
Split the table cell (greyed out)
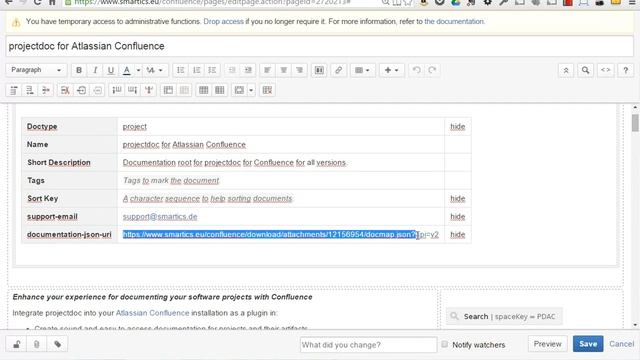[184, 90]
